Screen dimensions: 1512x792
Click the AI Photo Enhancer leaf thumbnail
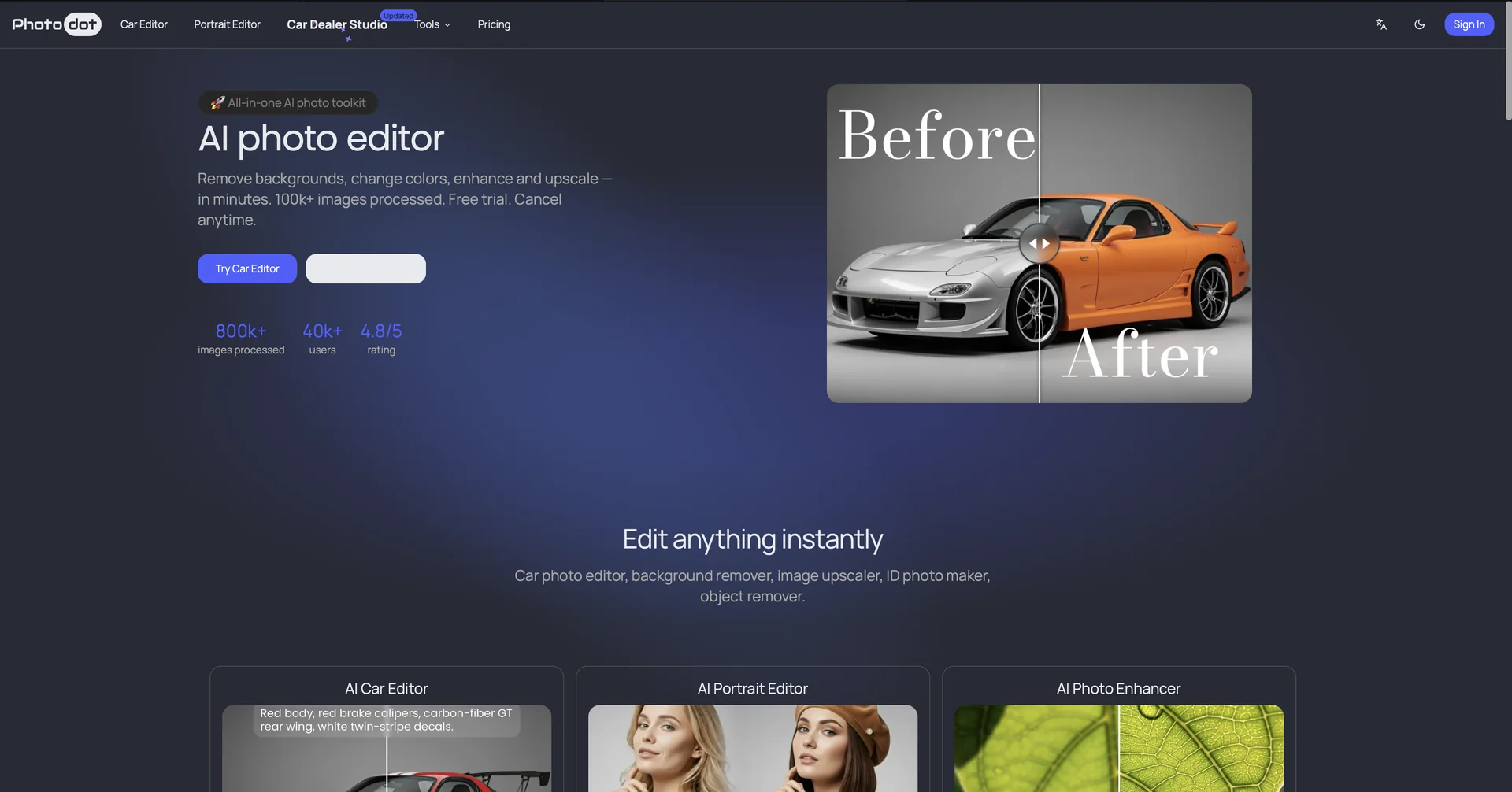point(1118,748)
